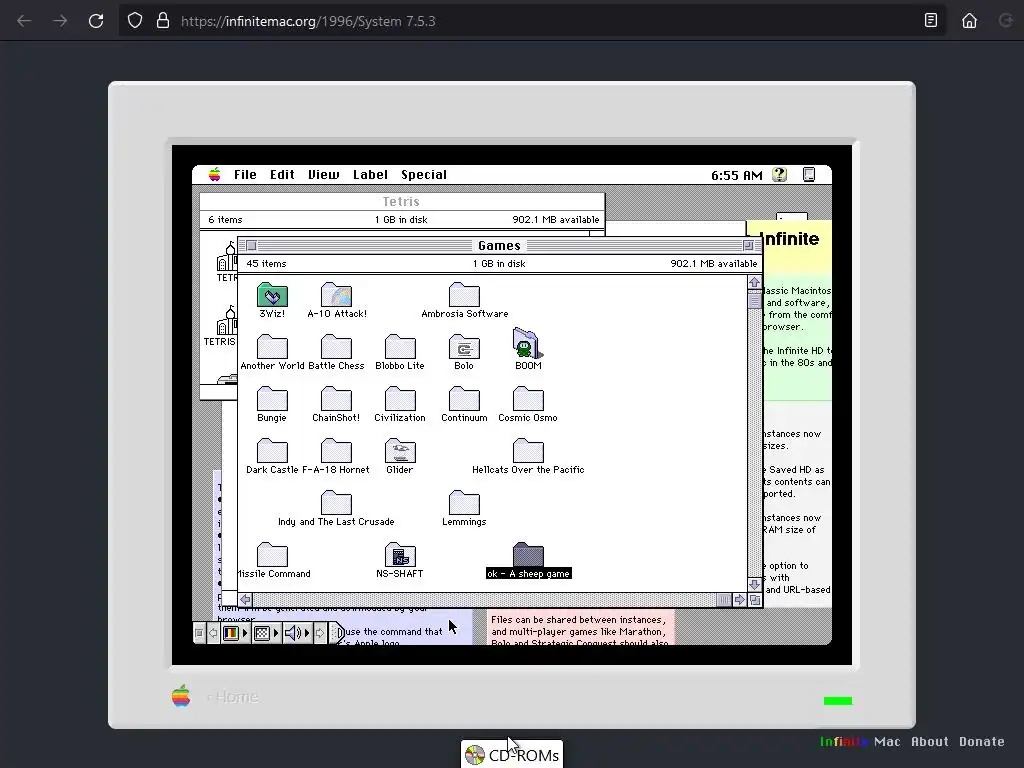Screen dimensions: 1024x768
Task: Select the Lemmings folder
Action: point(464,503)
